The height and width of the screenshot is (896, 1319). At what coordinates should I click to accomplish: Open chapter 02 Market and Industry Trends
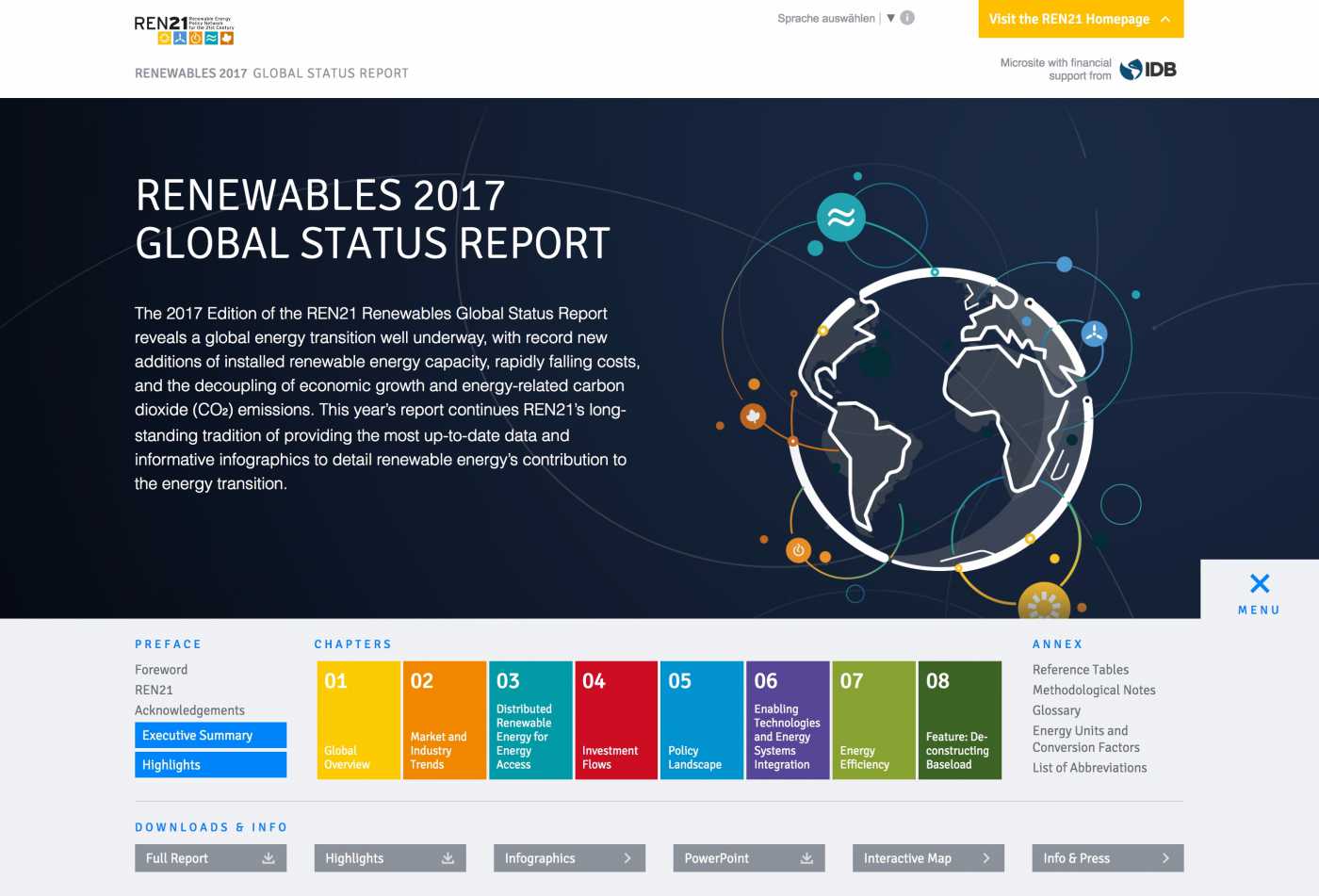coord(445,720)
